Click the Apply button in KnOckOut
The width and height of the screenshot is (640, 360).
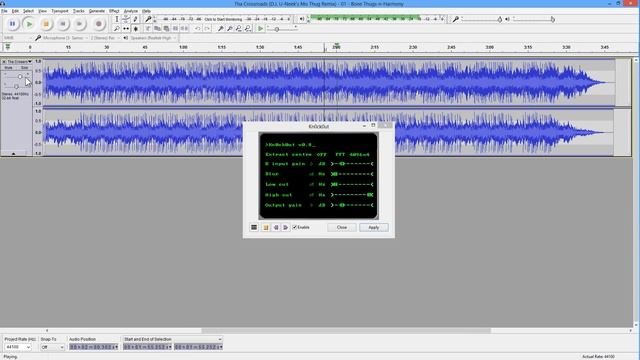point(374,227)
